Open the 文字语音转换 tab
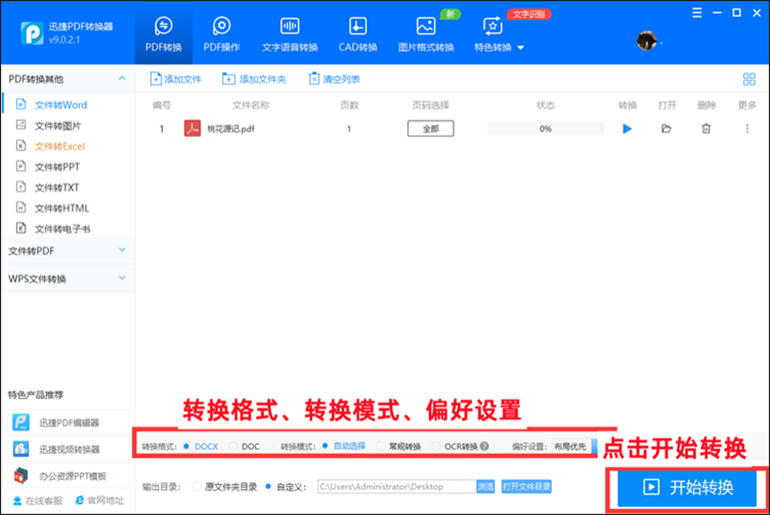The image size is (770, 515). (290, 34)
